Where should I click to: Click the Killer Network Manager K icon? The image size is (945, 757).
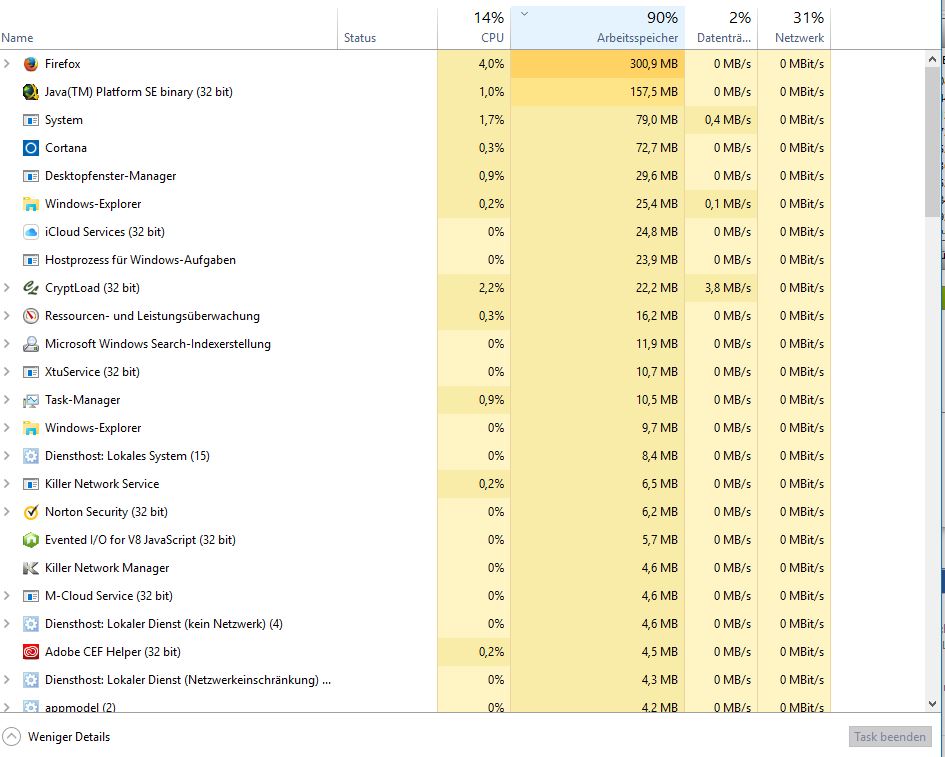(31, 568)
